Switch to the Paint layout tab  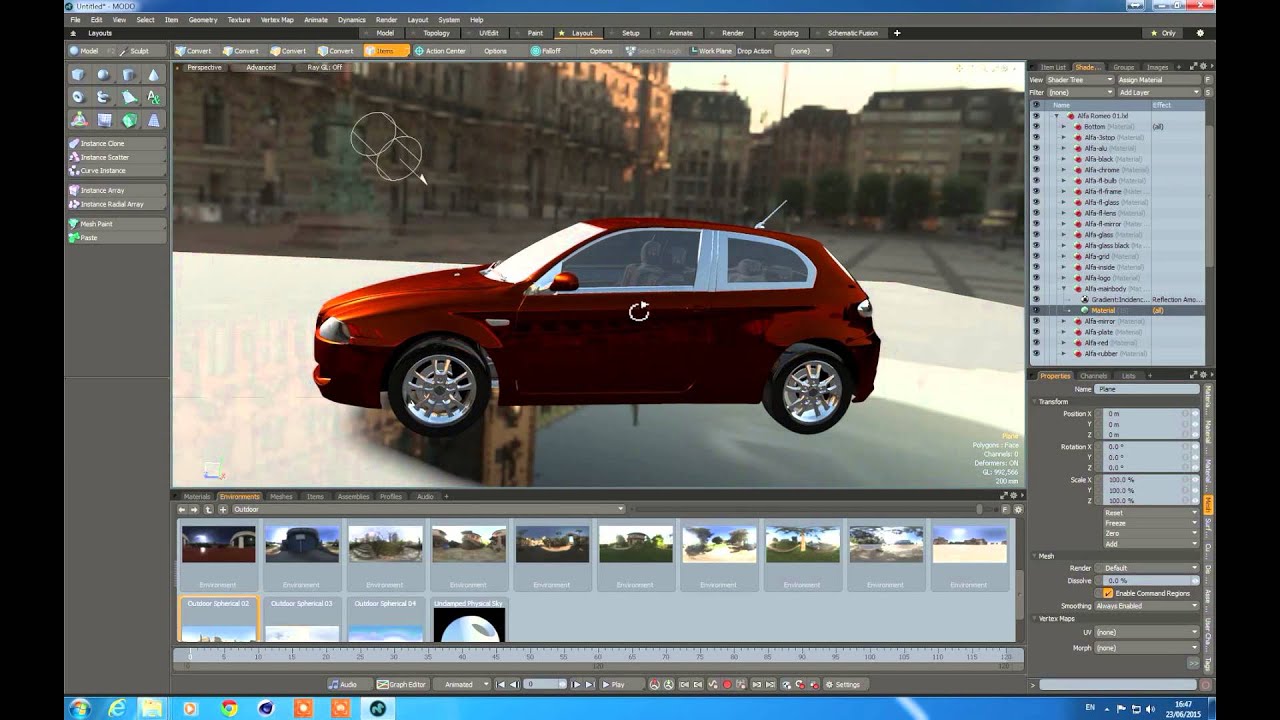[x=535, y=33]
